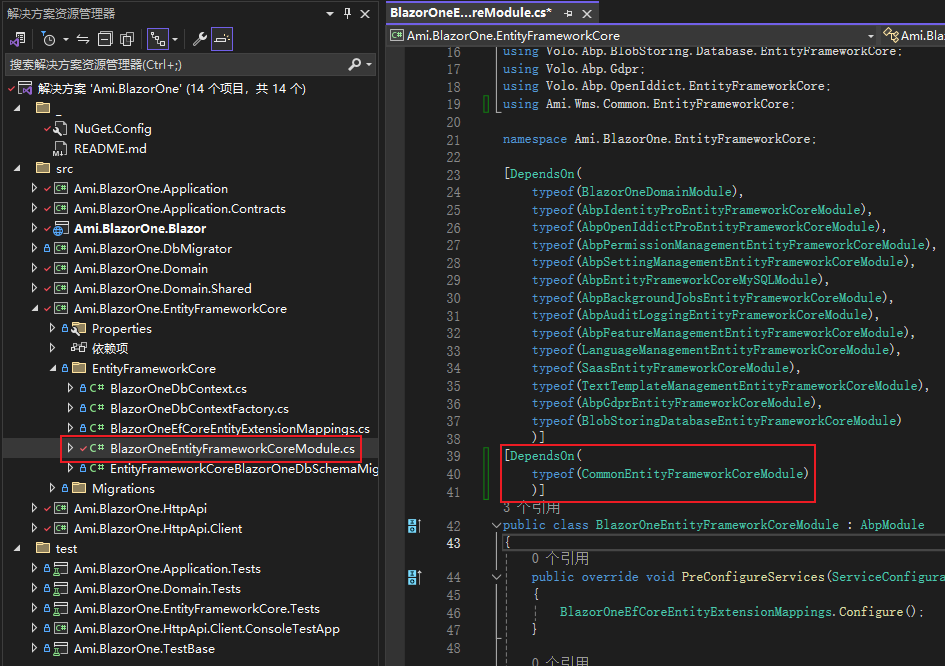This screenshot has width=945, height=666.
Task: Click the NuGet.Config file icon
Action: pyautogui.click(x=60, y=128)
